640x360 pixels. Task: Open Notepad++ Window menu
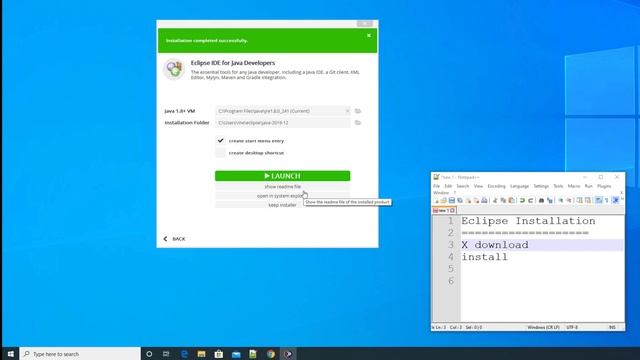click(x=441, y=193)
